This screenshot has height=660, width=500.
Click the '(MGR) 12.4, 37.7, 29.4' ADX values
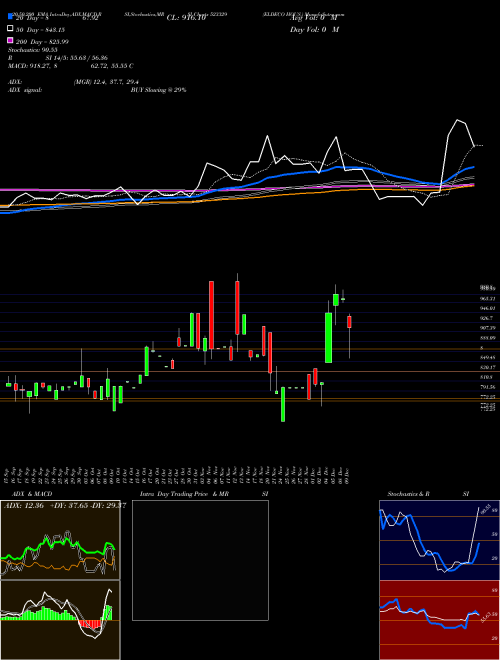point(106,82)
